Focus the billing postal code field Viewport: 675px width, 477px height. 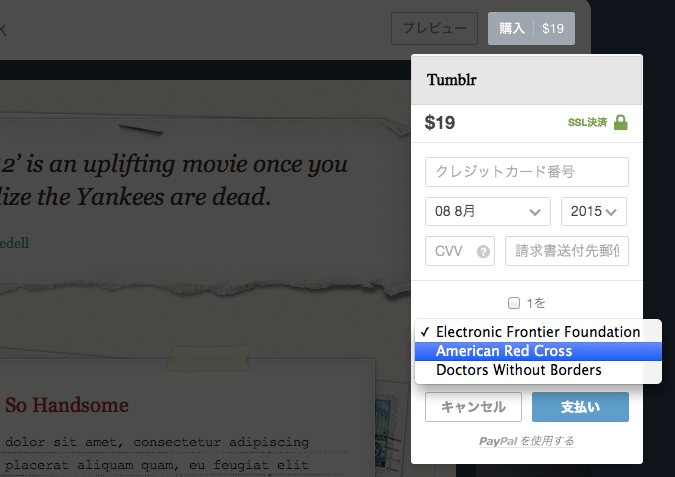click(567, 251)
